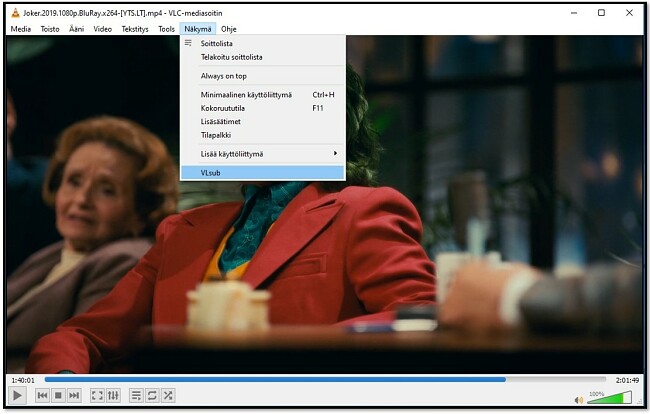Open extended settings equalizer icon
This screenshot has height=414, width=650.
(x=113, y=395)
